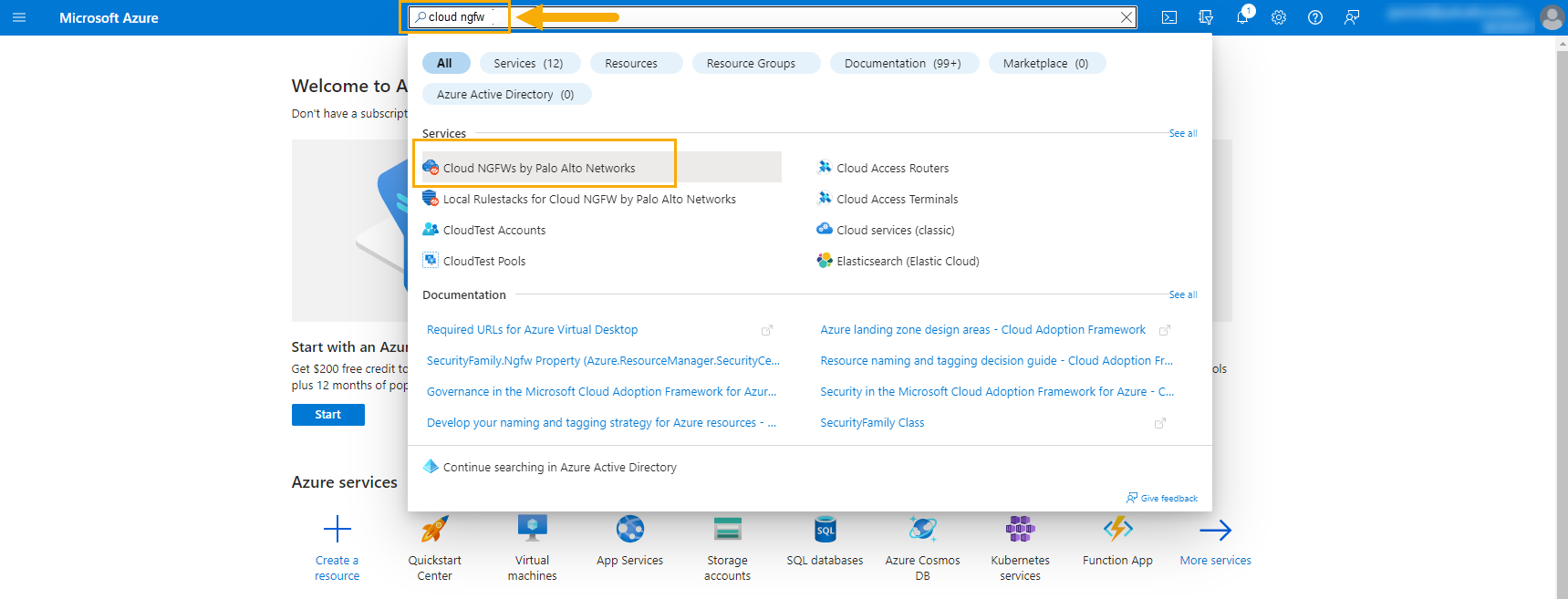Open Cloud NGFWs by Palo Alto Networks
This screenshot has width=1568, height=599.
539,168
